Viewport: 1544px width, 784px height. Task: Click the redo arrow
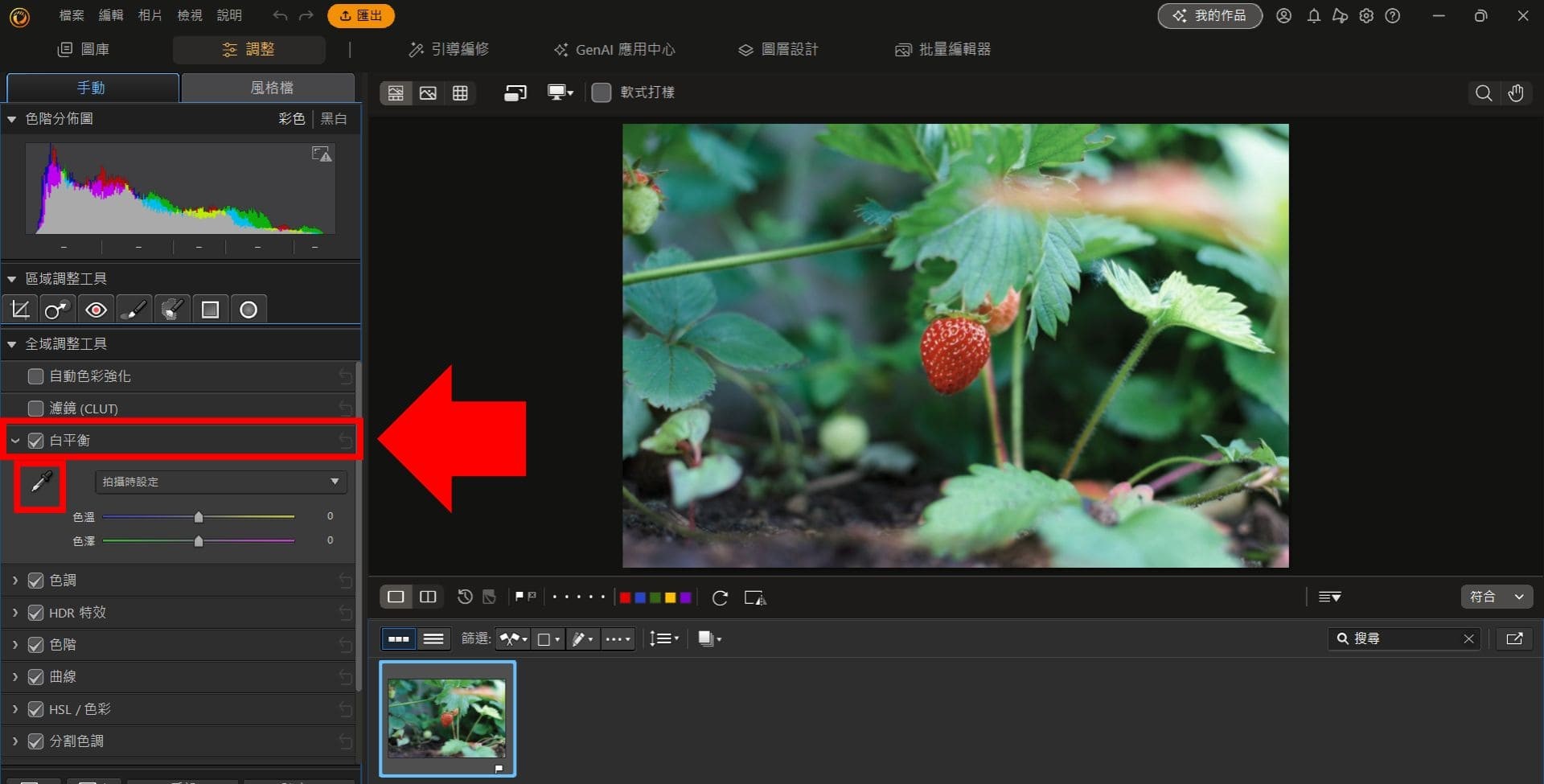click(306, 15)
